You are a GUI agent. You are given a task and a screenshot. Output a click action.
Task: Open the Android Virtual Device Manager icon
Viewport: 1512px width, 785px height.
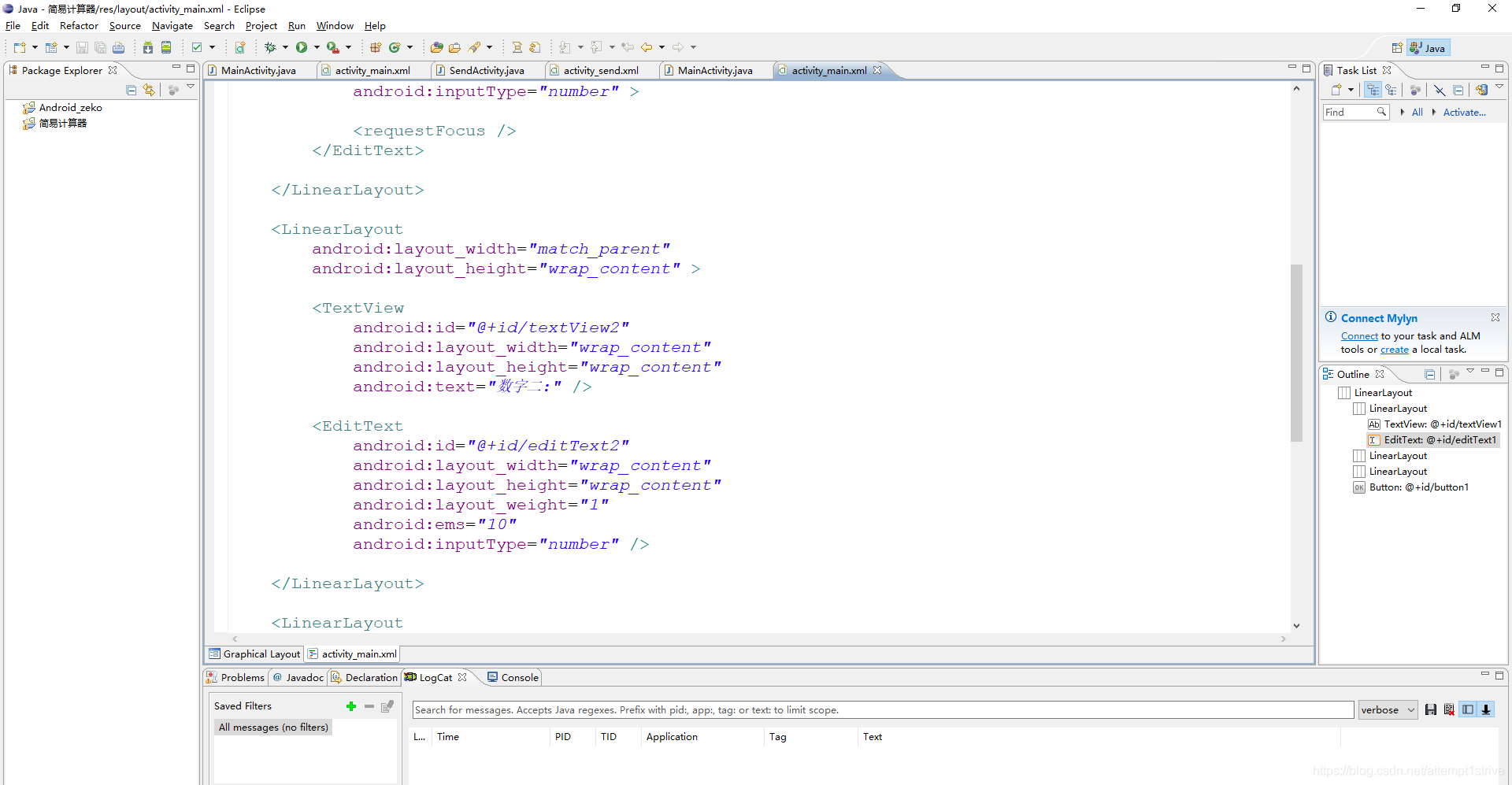(x=166, y=47)
